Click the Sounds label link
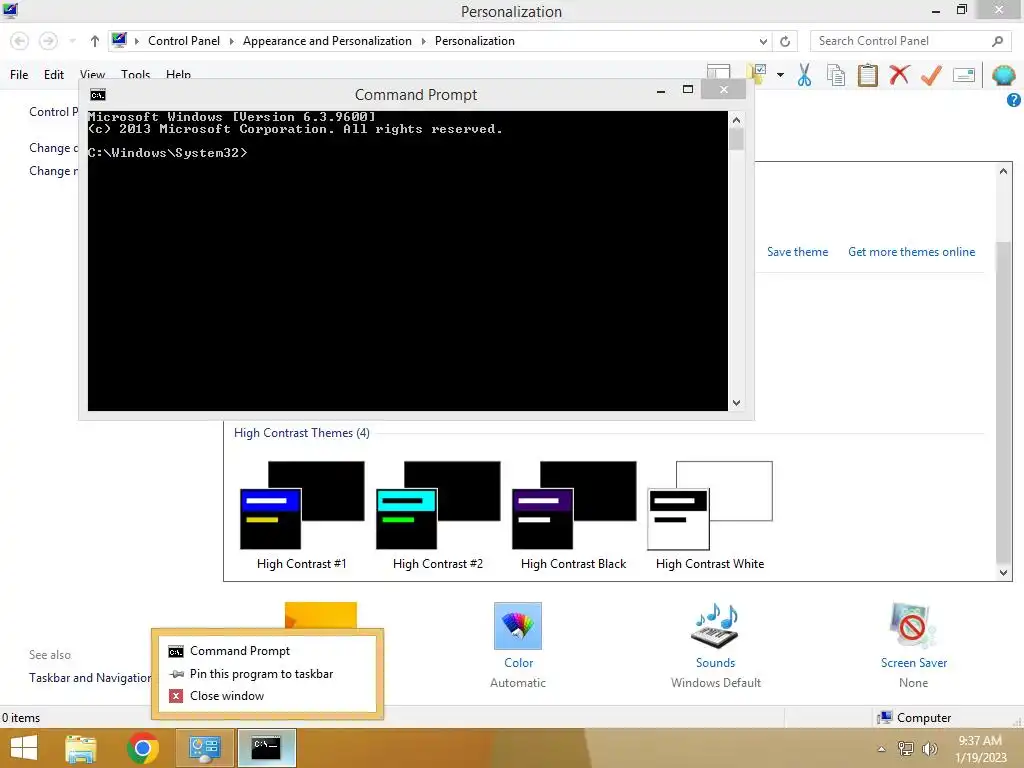 tap(715, 663)
